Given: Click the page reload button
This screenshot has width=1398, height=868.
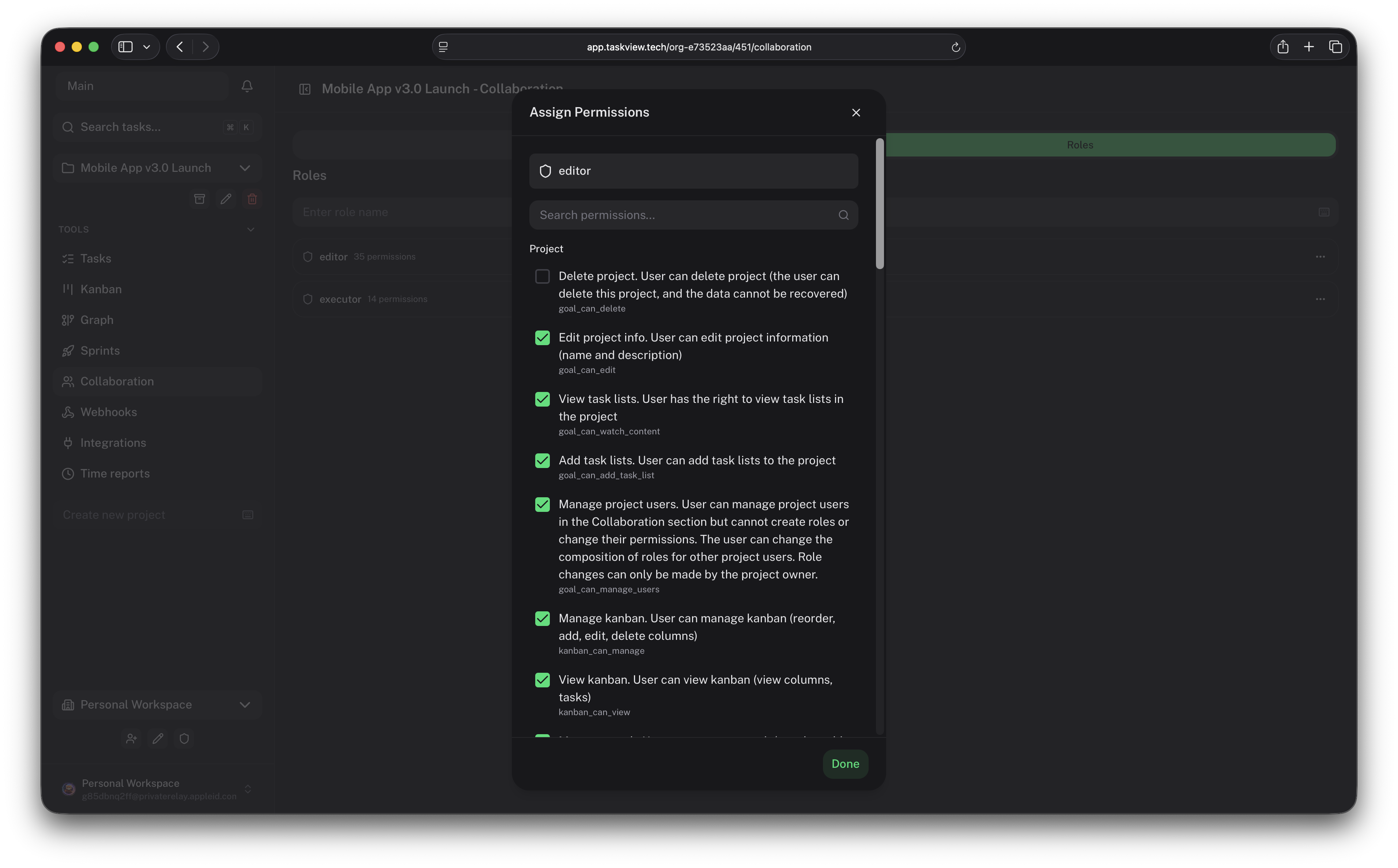Looking at the screenshot, I should [956, 48].
